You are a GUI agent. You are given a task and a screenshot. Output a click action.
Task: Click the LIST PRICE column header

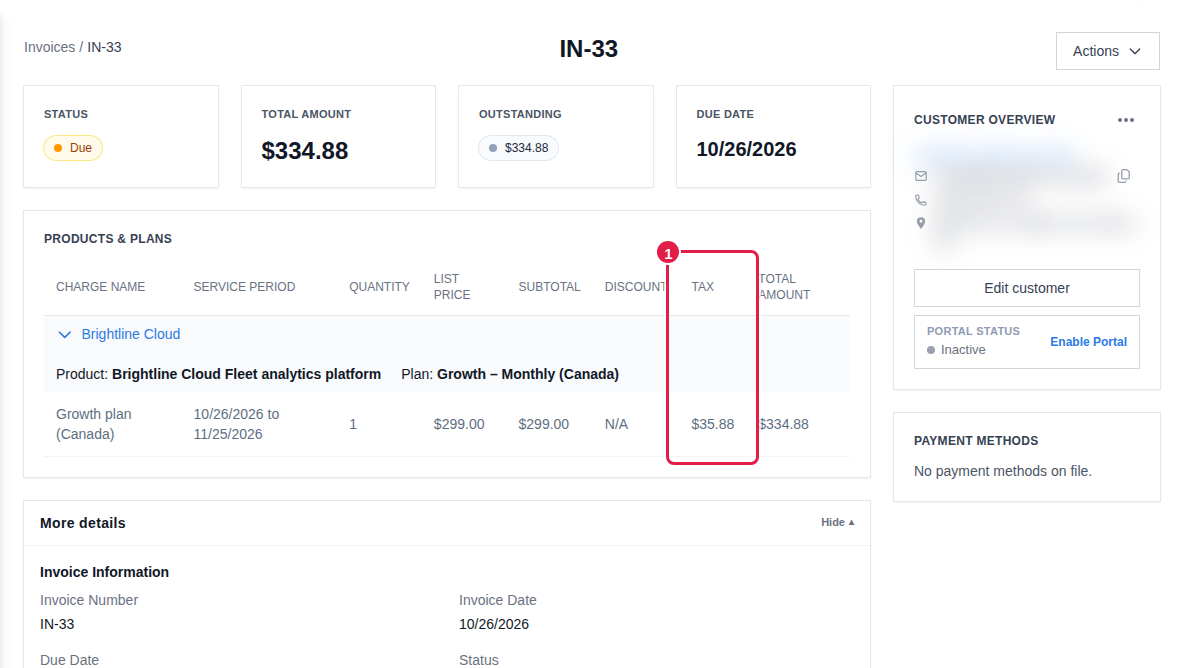452,287
